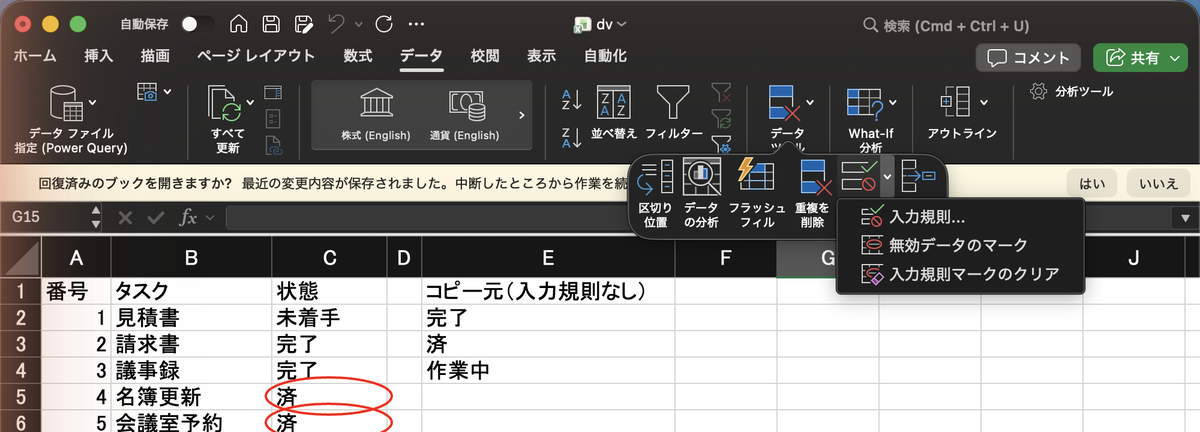Viewport: 1200px width, 432px height.
Task: Expand the formula bar dropdown arrow
Action: coord(1185,217)
